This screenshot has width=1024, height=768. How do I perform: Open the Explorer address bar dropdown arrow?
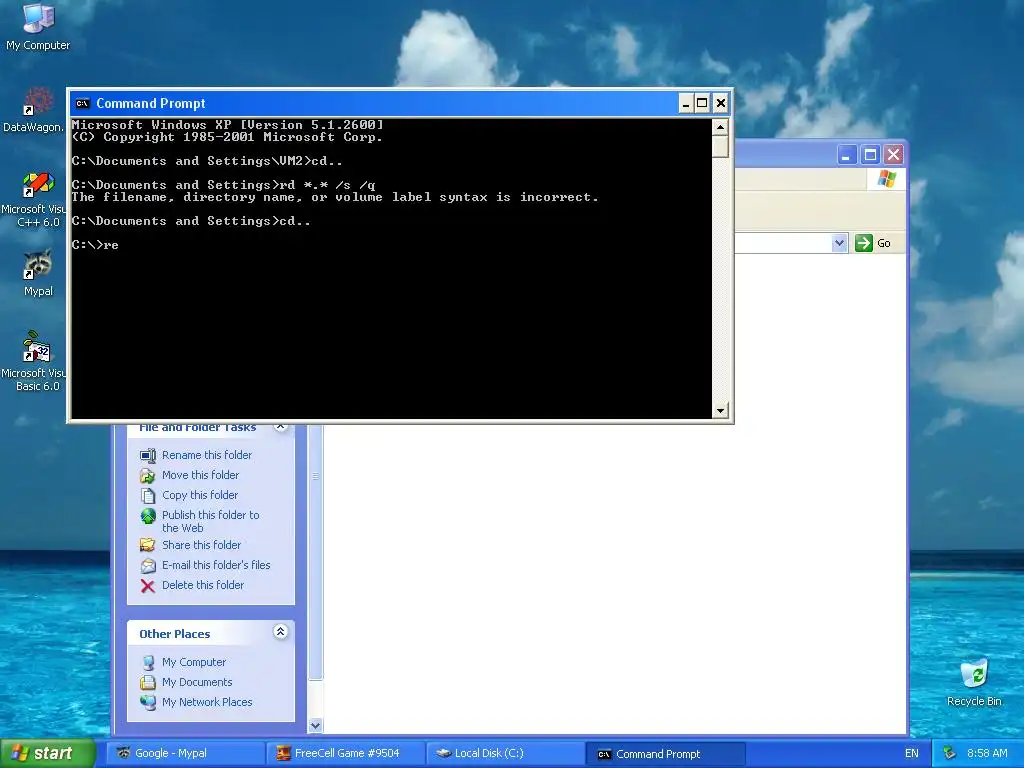839,243
